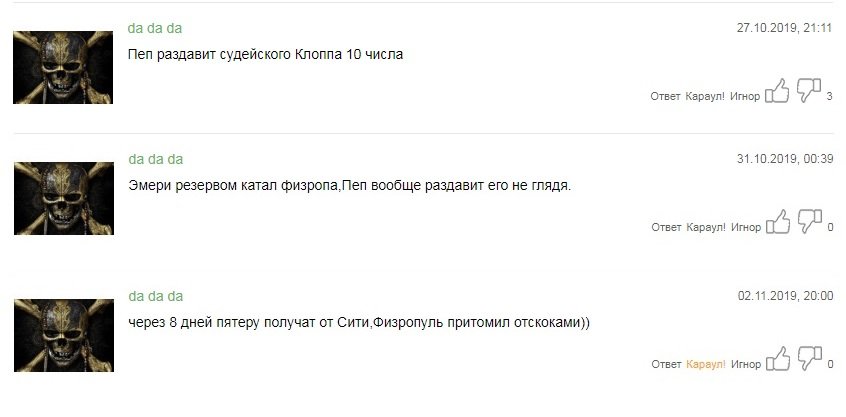Report first comment with Караул!
The height and width of the screenshot is (417, 846).
(x=705, y=97)
